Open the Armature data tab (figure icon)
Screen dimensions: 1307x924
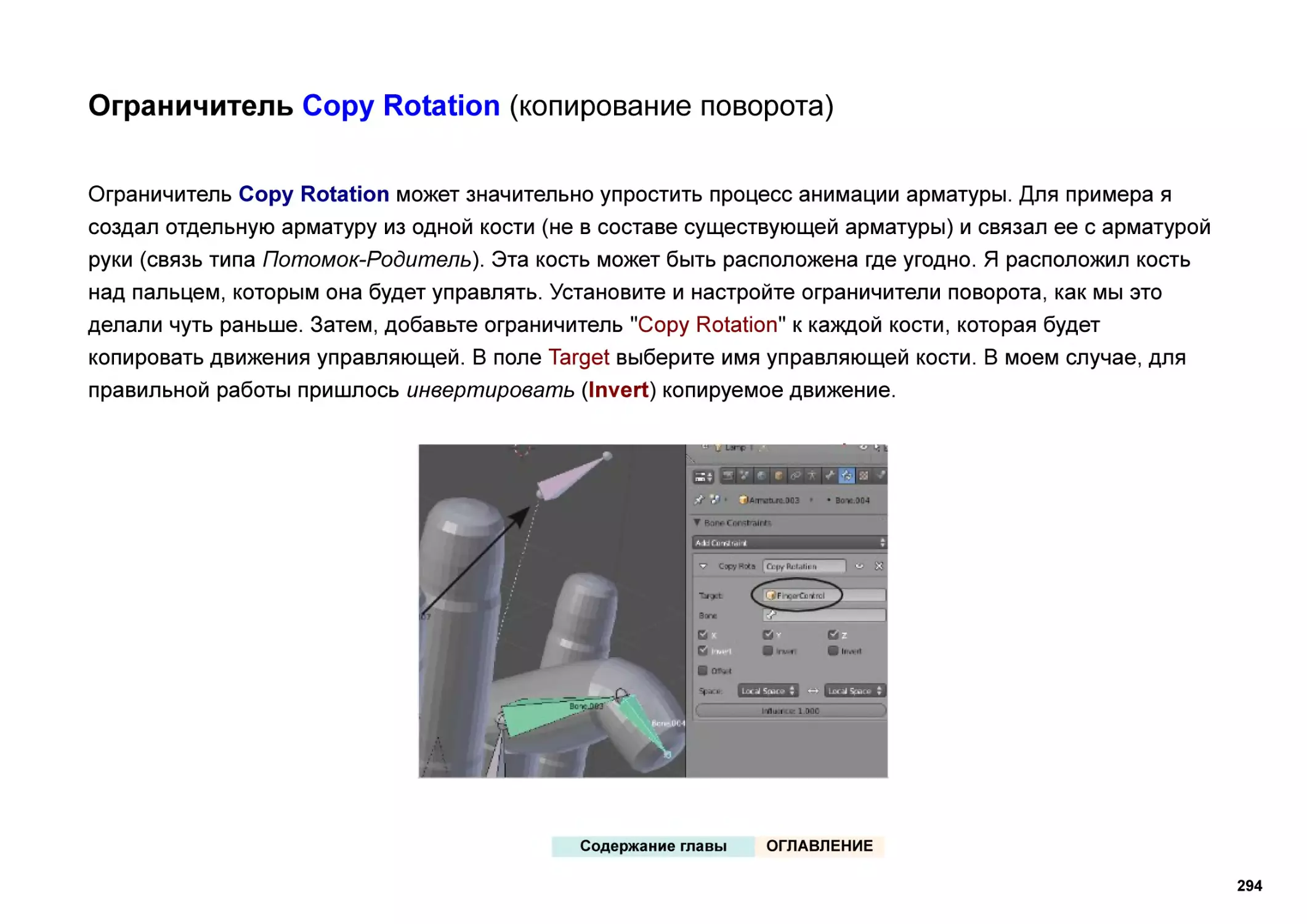[x=812, y=476]
